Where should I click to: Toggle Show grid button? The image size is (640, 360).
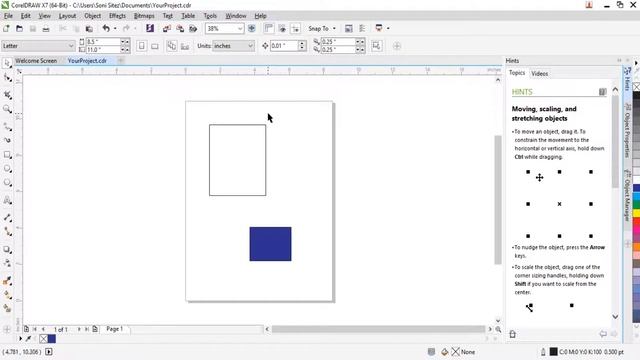[x=282, y=29]
